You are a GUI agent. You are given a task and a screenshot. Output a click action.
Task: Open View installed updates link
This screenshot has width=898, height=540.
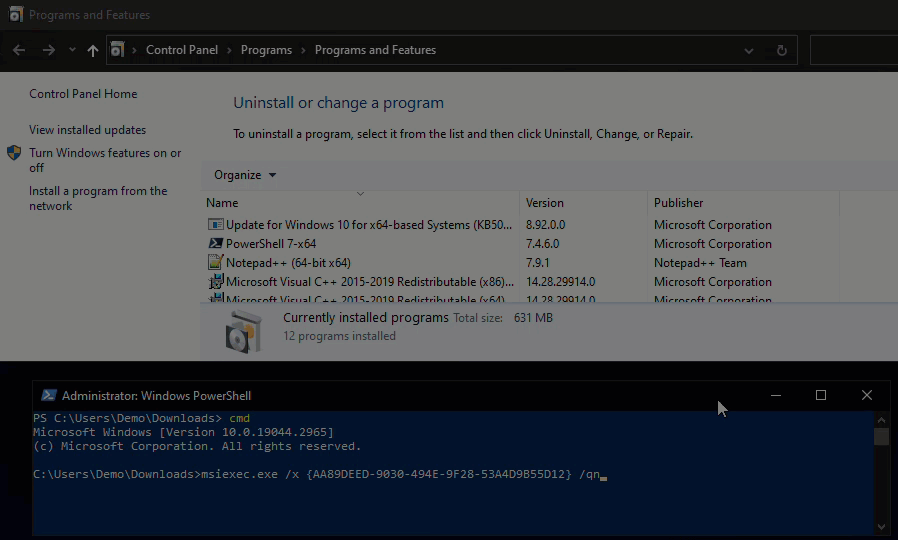click(88, 130)
